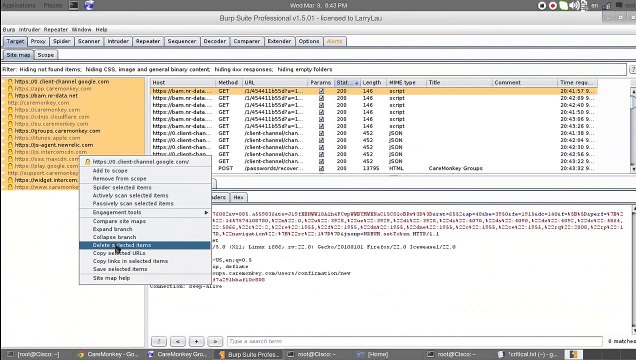Open the [Home] folder taskbar item

pyautogui.click(x=373, y=354)
